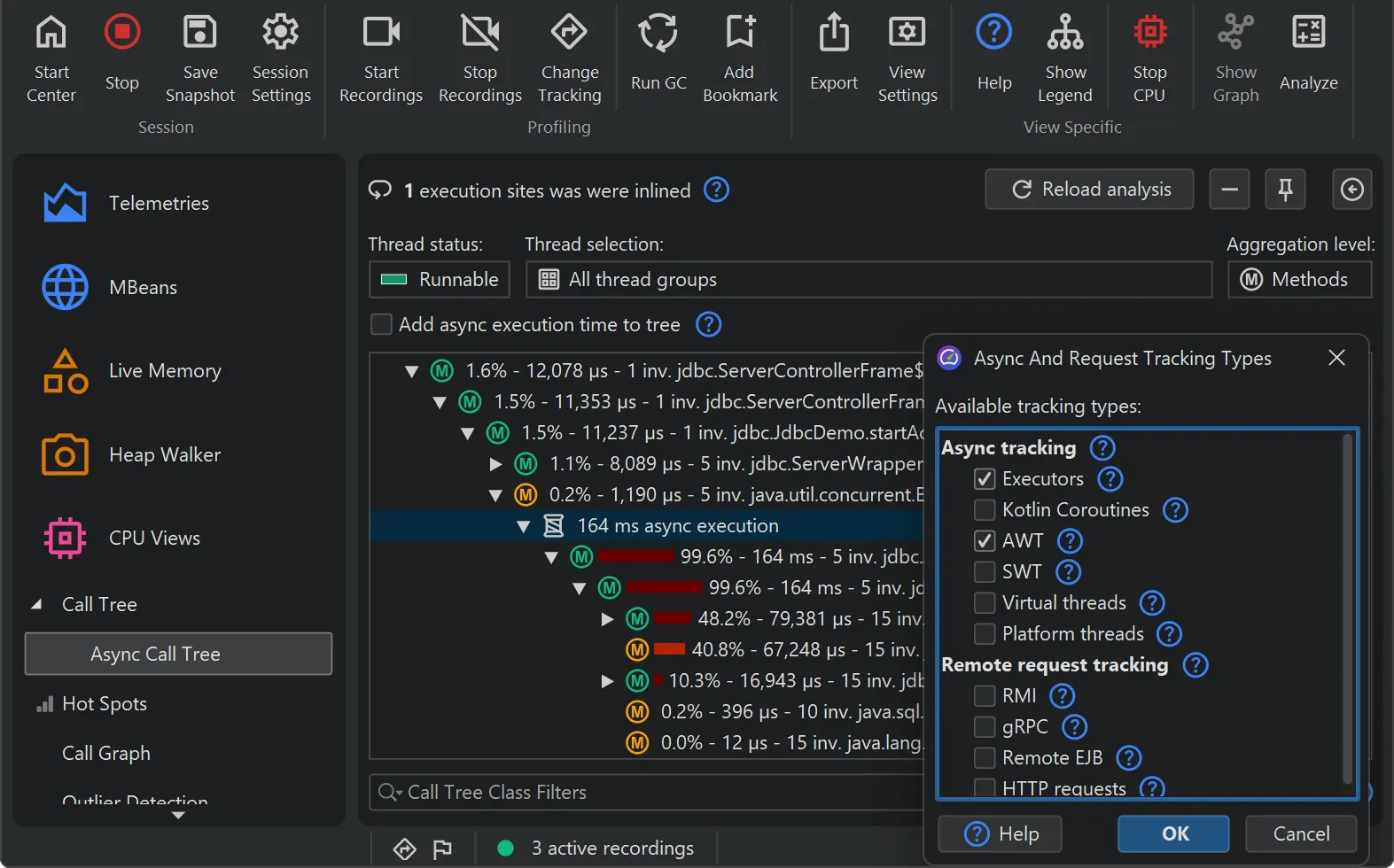Image resolution: width=1394 pixels, height=868 pixels.
Task: Click the pin icon beside Reload analysis
Action: (1285, 189)
